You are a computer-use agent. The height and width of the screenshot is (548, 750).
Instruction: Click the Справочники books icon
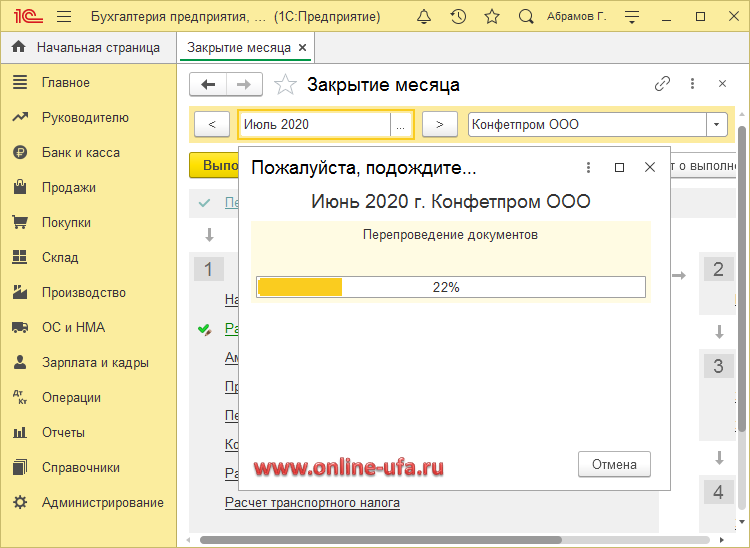(20, 467)
